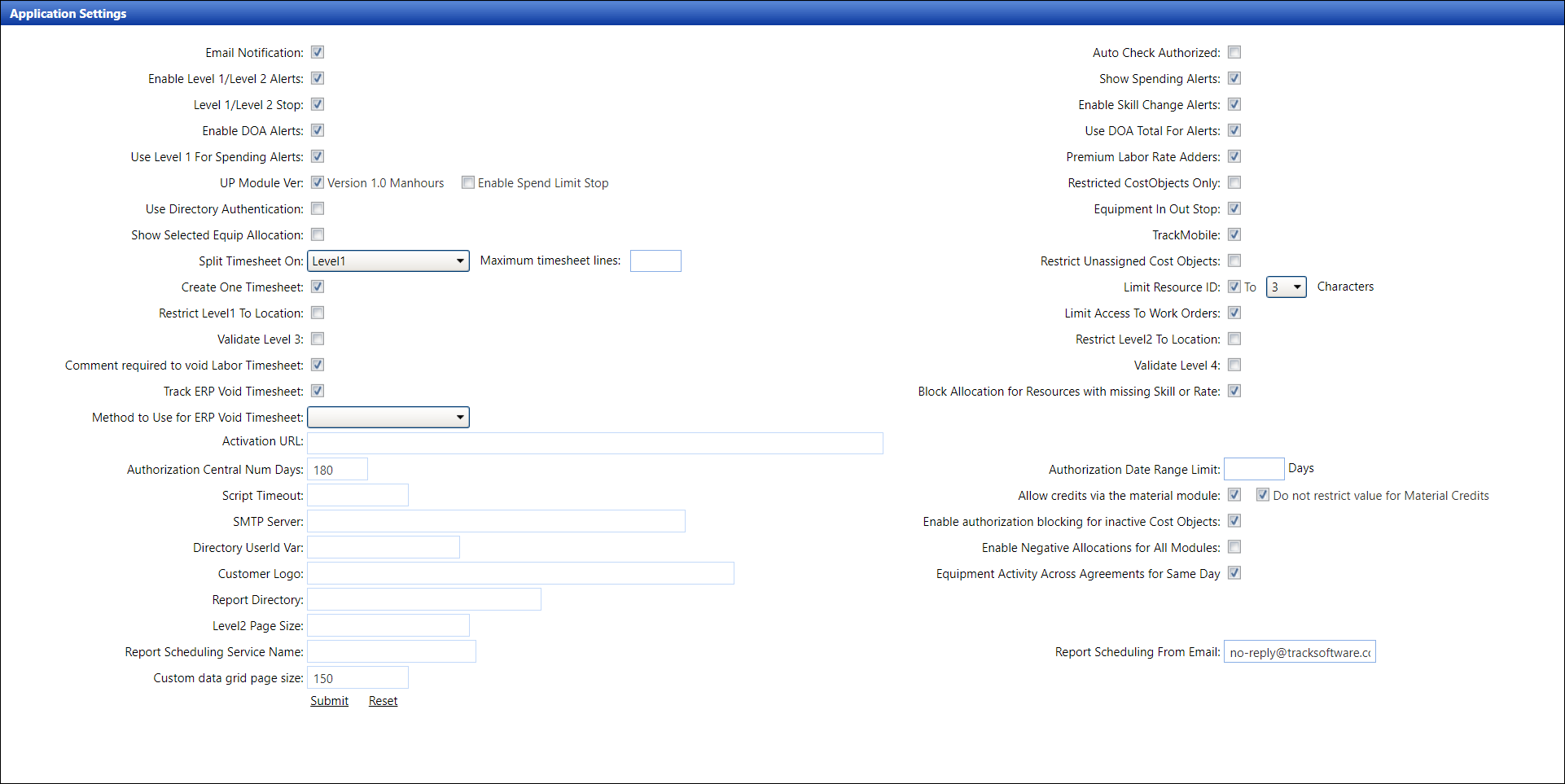
Task: Enable Restricted CostObjects Only checkbox
Action: point(1234,182)
